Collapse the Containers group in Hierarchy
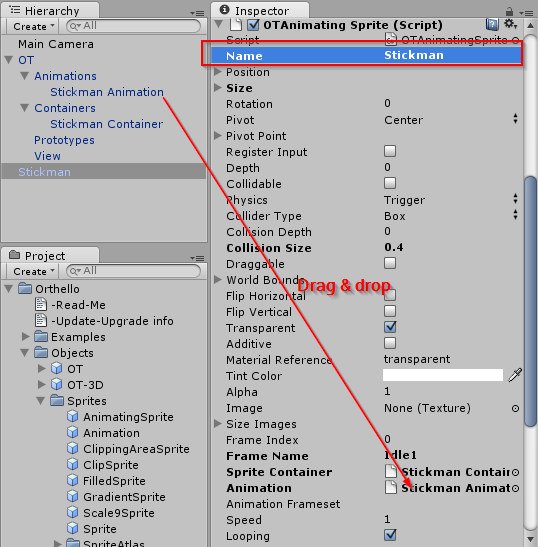Viewport: 538px width, 547px height. pos(24,108)
